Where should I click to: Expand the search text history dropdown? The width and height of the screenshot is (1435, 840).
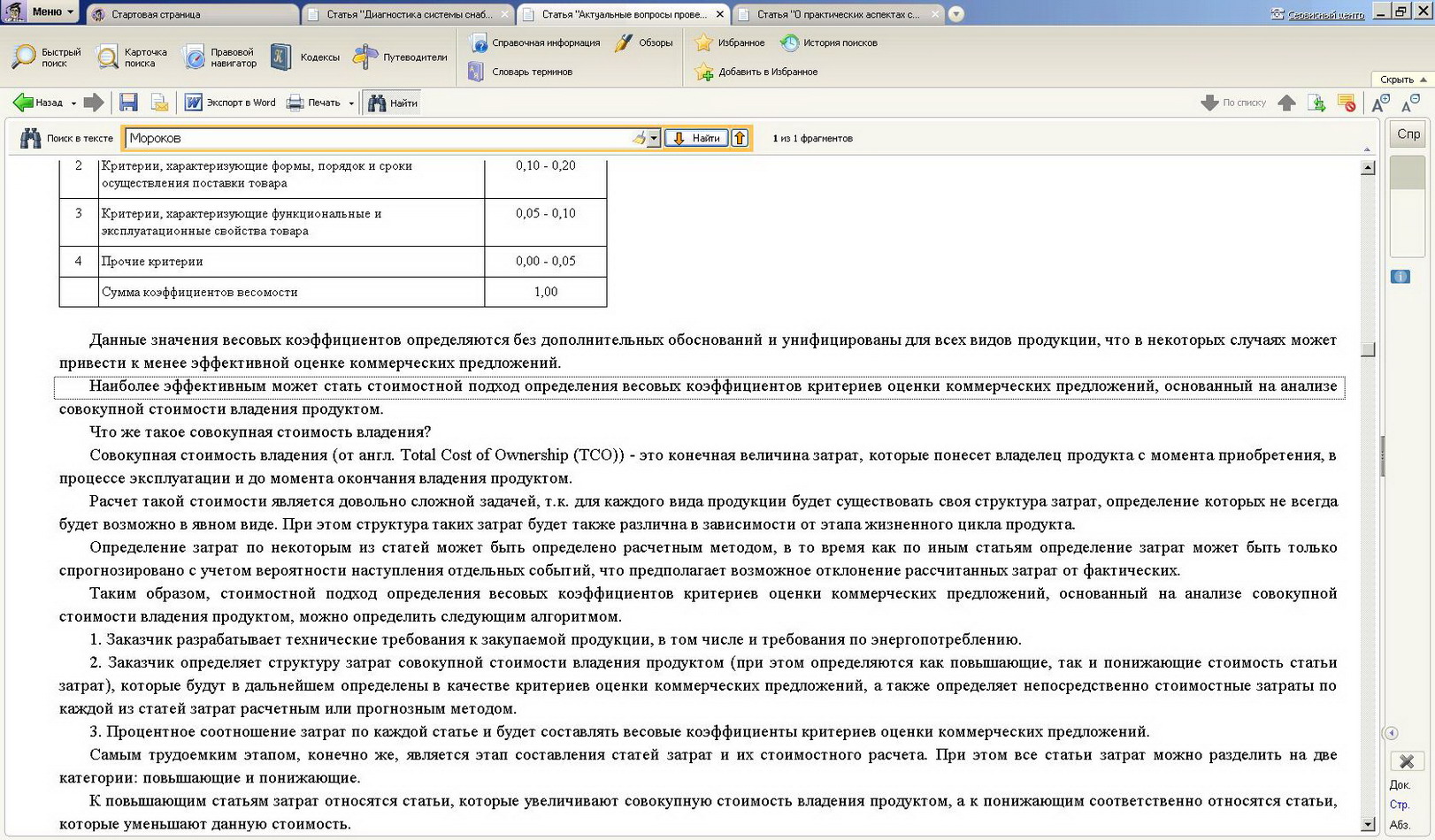(654, 138)
